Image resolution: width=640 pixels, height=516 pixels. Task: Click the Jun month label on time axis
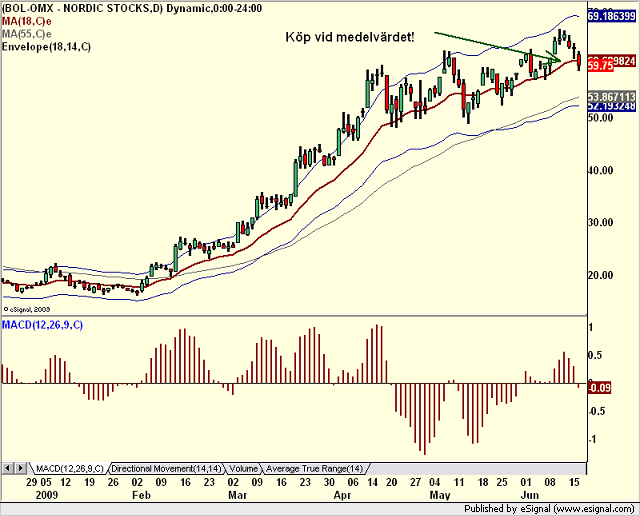pyautogui.click(x=530, y=495)
